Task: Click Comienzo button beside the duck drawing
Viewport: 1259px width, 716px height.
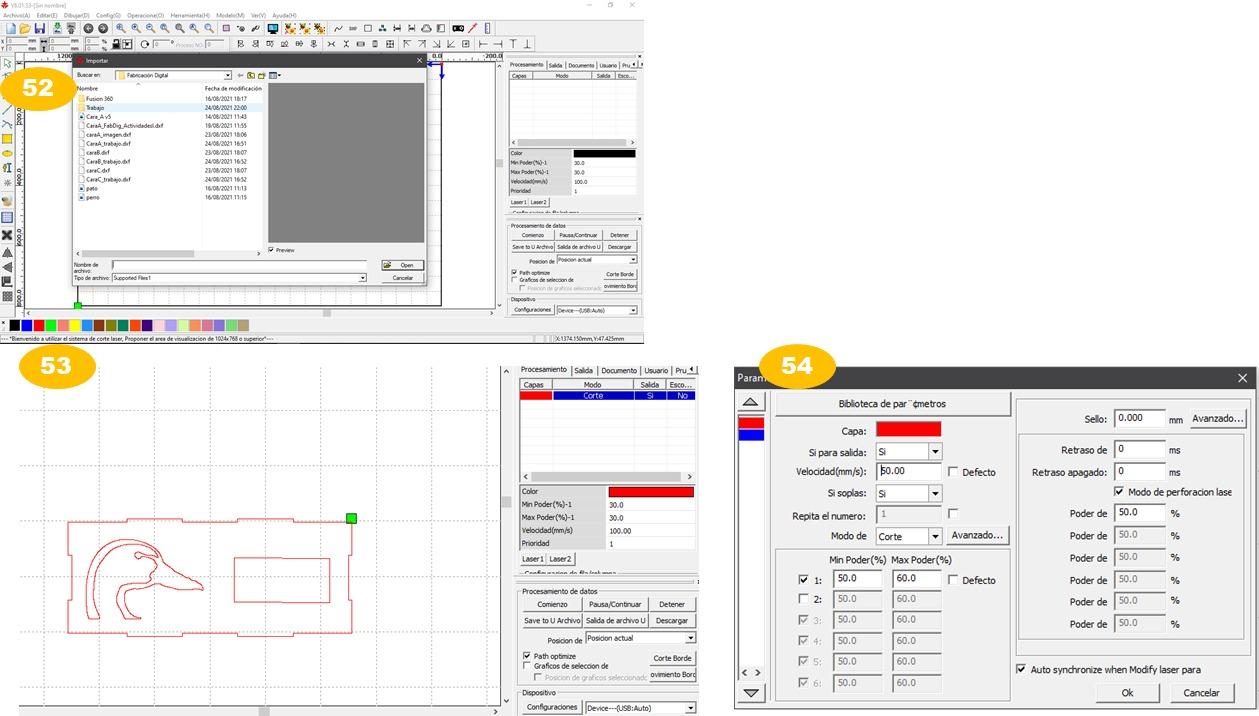Action: tap(552, 604)
